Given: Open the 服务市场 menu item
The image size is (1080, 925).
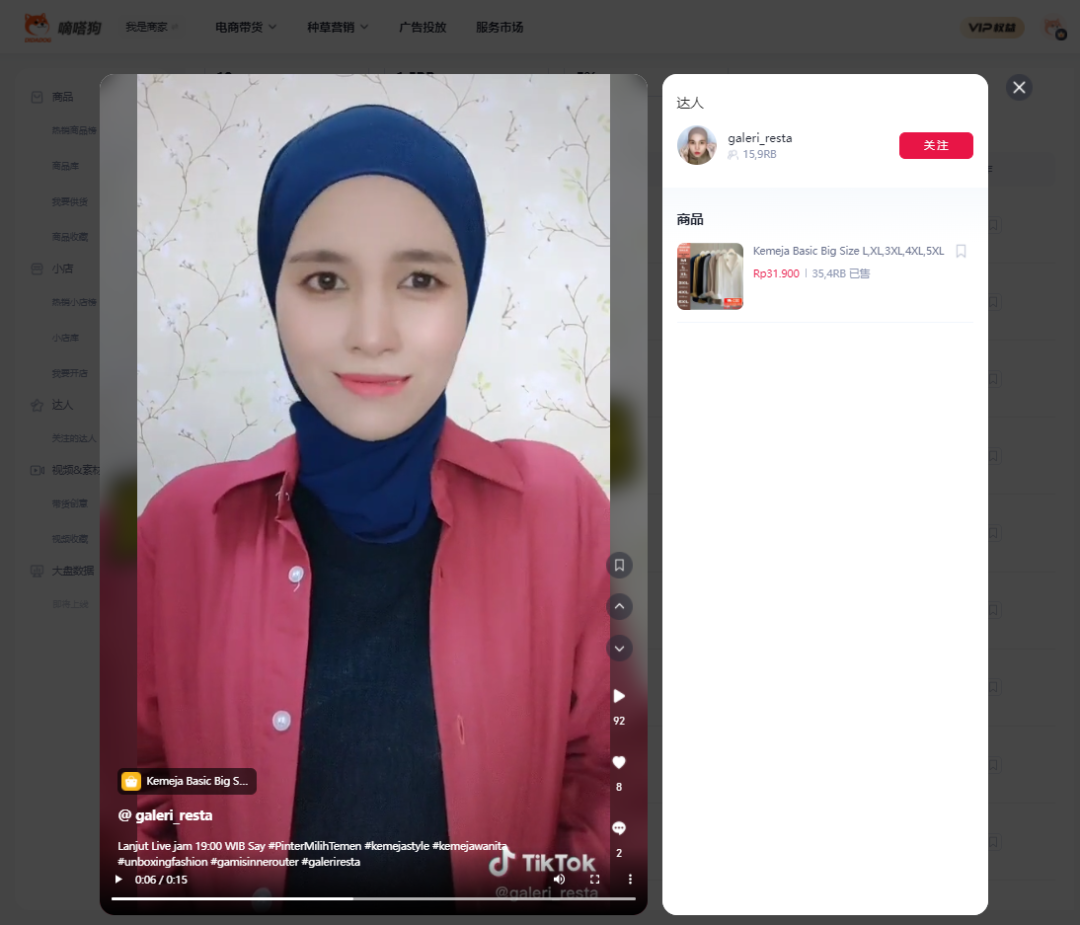Looking at the screenshot, I should click(499, 27).
